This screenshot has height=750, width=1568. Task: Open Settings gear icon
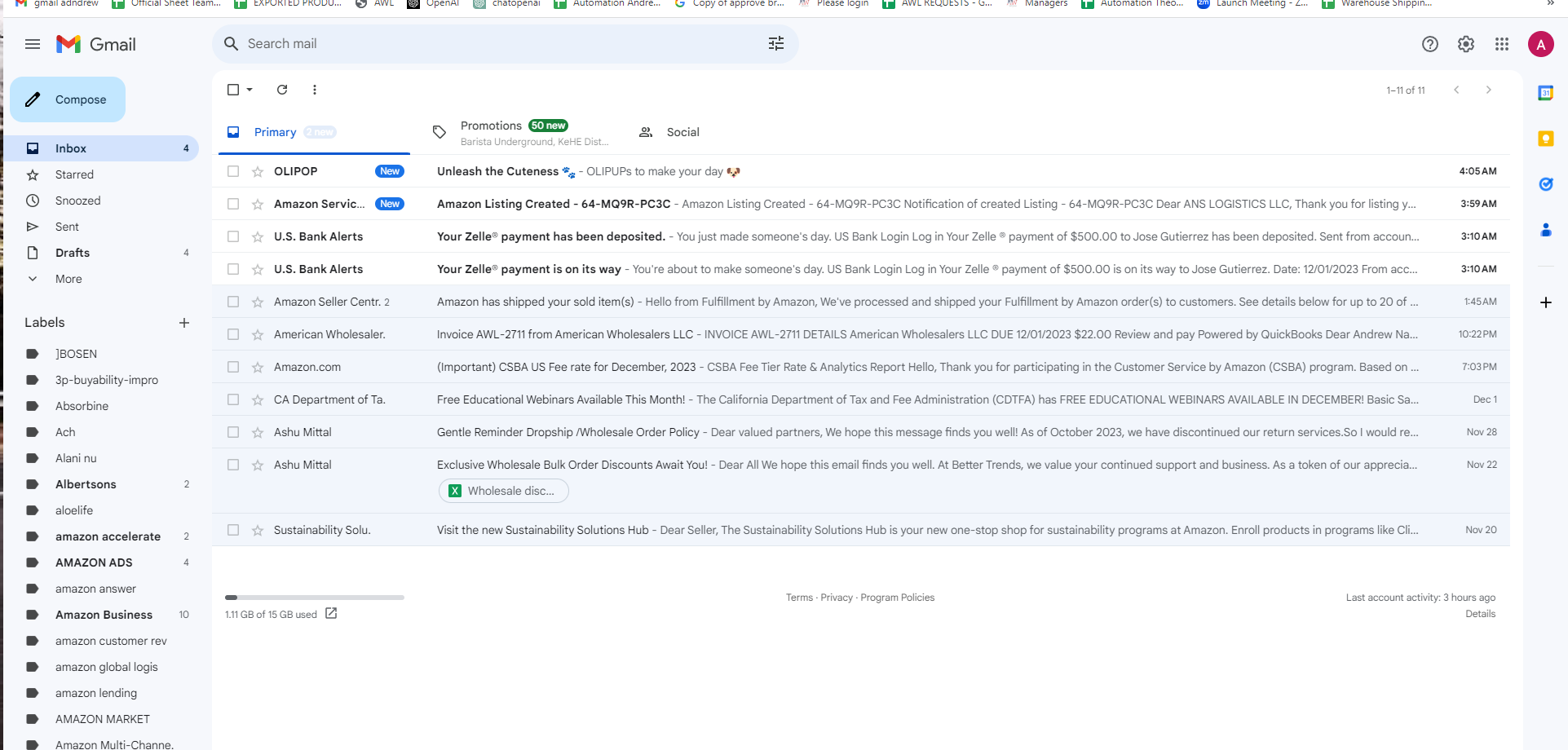tap(1466, 44)
